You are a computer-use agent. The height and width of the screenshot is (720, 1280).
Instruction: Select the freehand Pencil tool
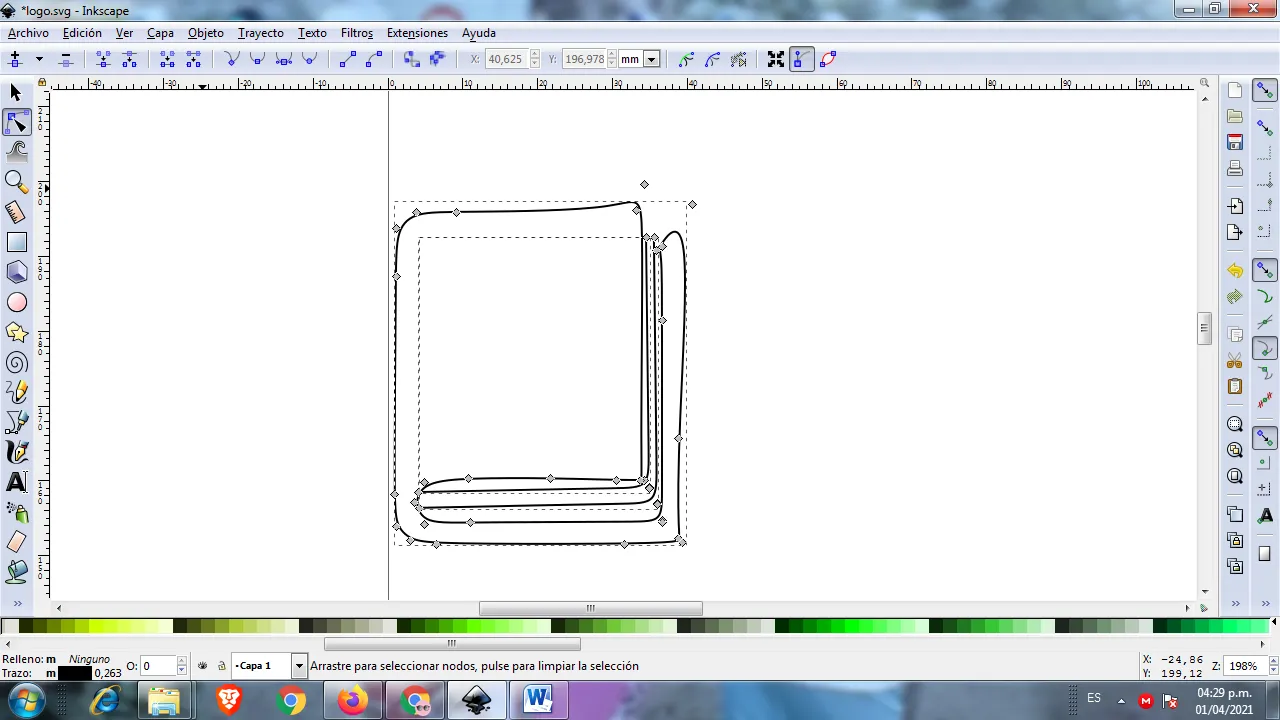pos(16,392)
